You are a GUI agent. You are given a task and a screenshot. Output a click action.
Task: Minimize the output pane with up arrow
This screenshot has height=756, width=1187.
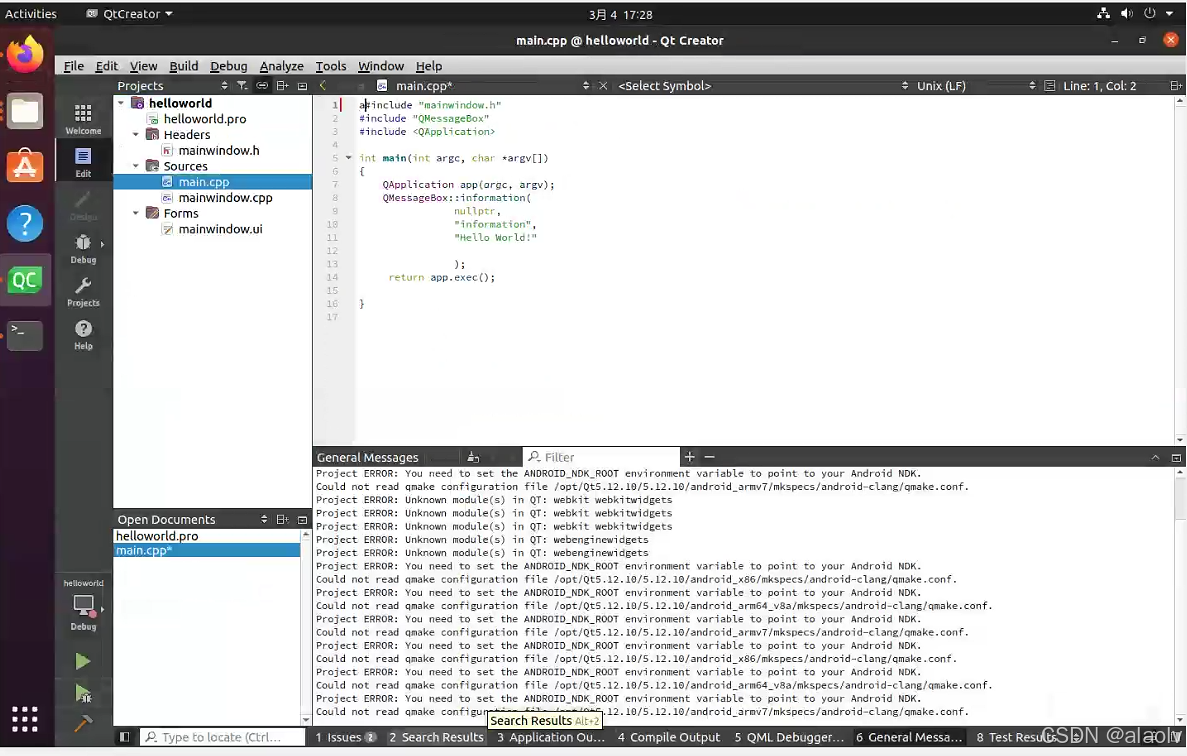tap(1155, 457)
